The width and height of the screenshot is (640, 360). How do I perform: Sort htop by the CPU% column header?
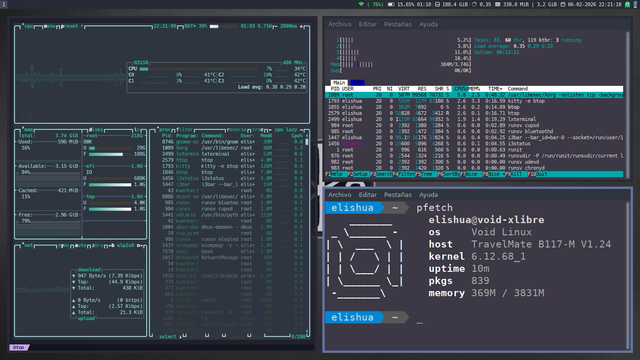pyautogui.click(x=460, y=89)
